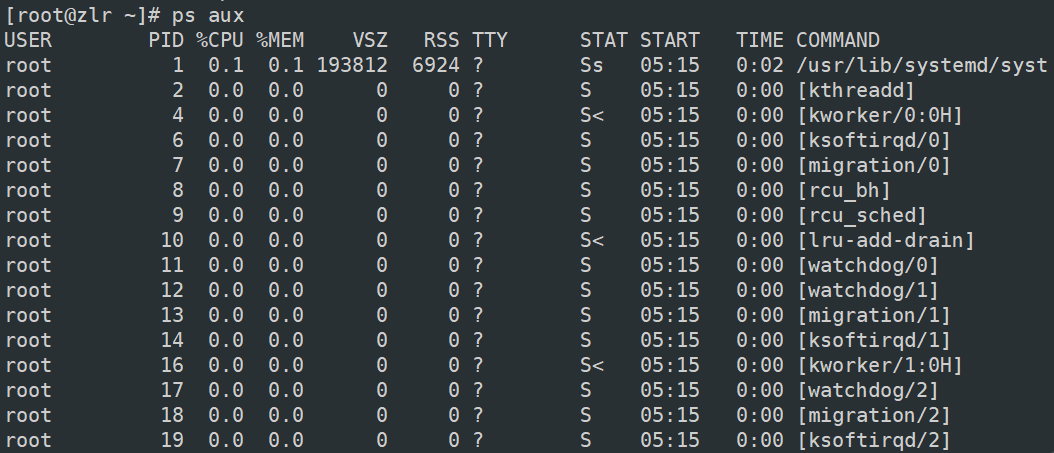Click the [kthreadd] process name

tap(856, 90)
